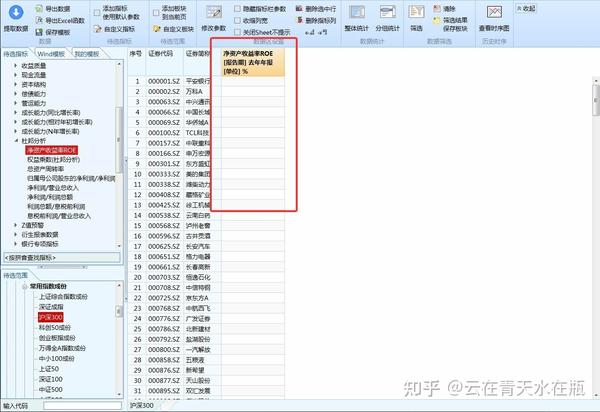This screenshot has width=600, height=412.
Task: Select 权益乘数(杜邦分析) indicator
Action: coord(54,160)
